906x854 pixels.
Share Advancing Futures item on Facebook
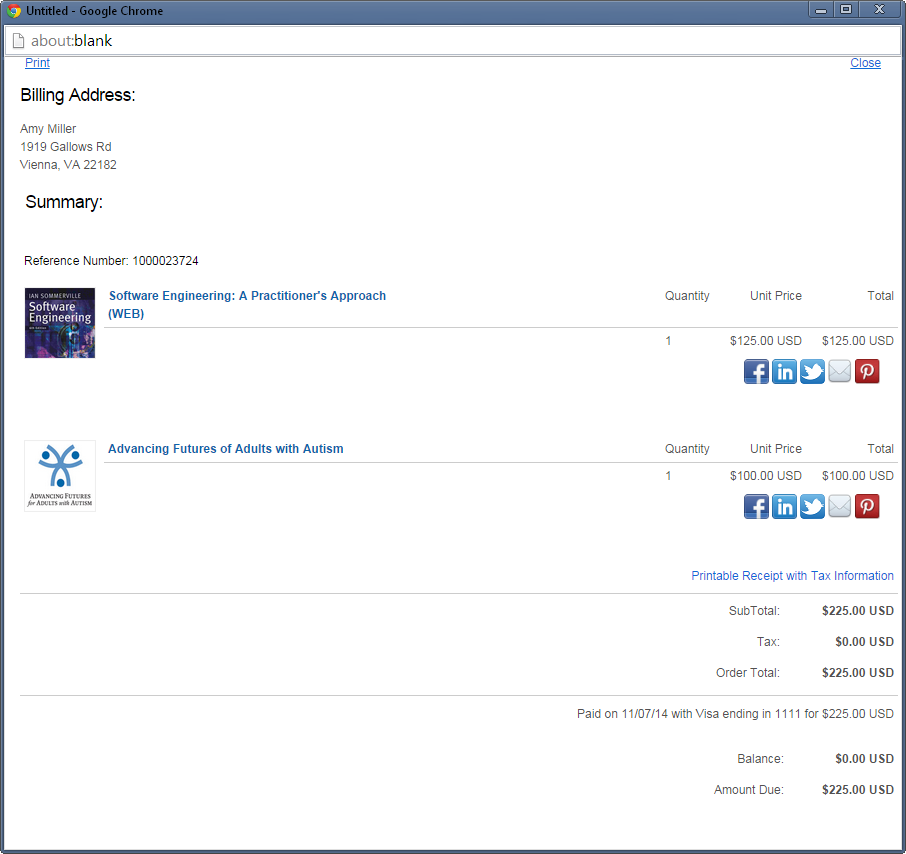tap(756, 507)
